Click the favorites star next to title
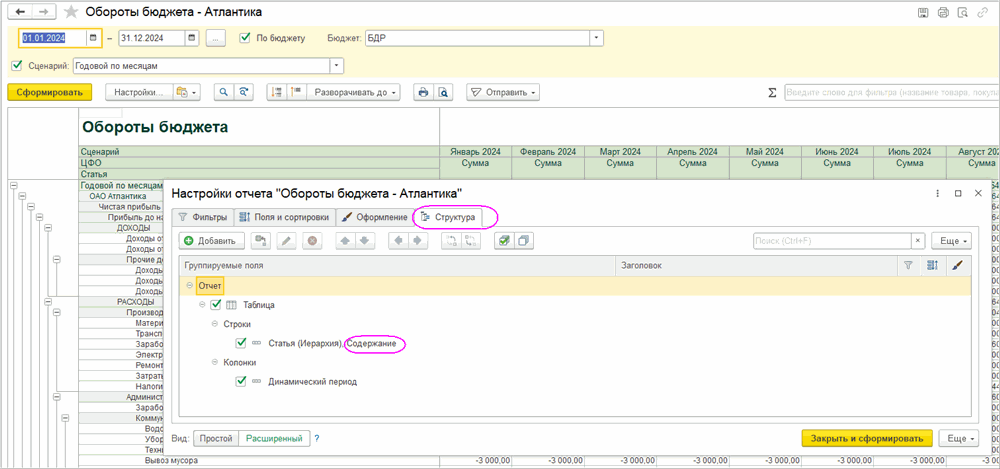Screen dimensions: 1000x469 click(71, 13)
